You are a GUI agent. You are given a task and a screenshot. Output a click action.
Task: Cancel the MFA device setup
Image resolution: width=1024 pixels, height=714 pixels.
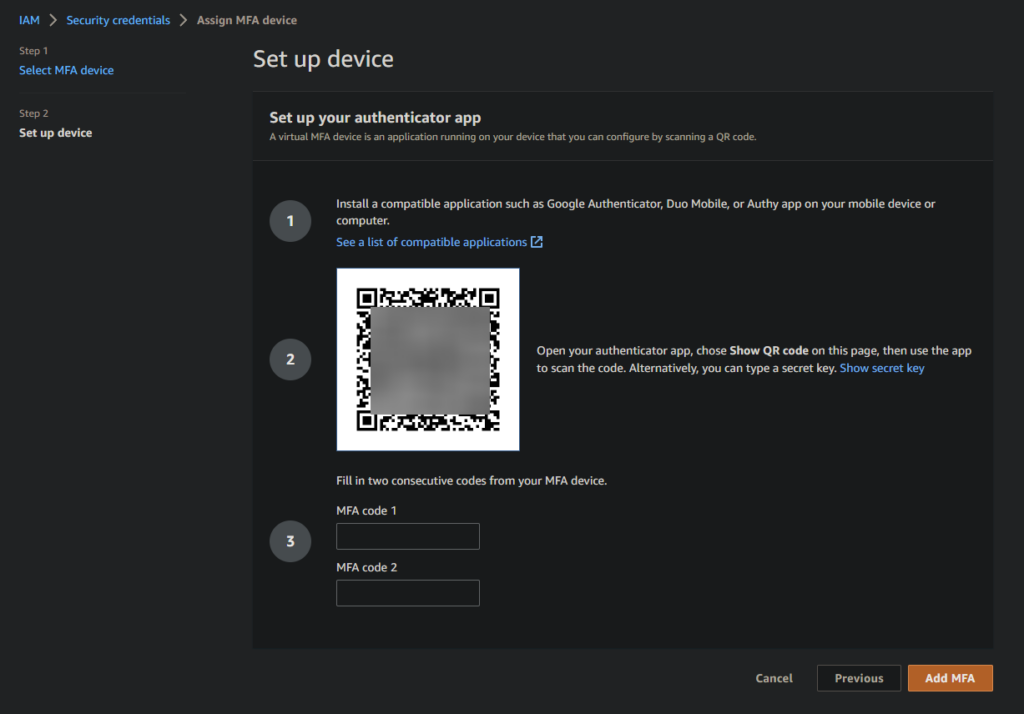[773, 677]
